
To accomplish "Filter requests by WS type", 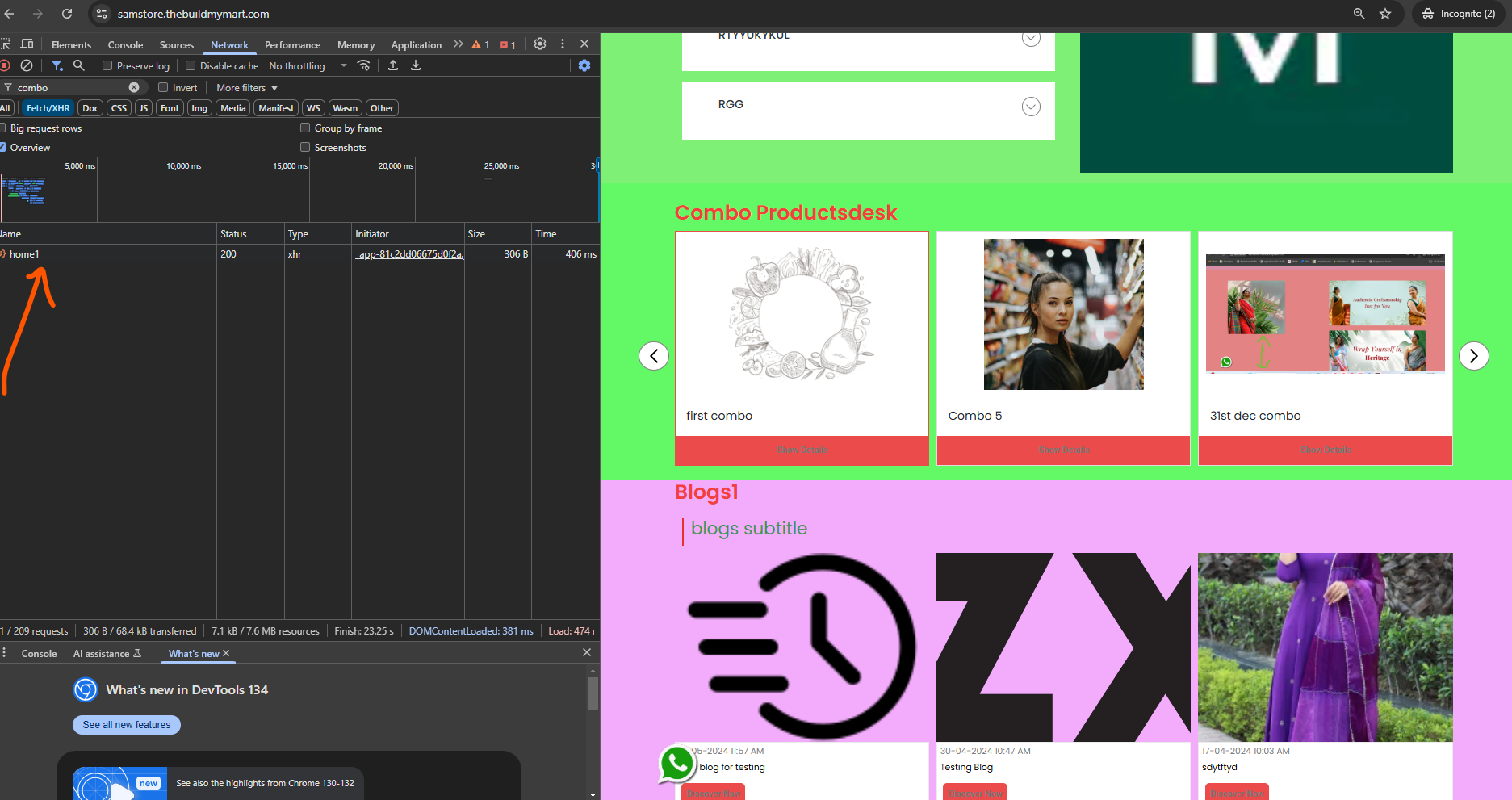I will (313, 108).
